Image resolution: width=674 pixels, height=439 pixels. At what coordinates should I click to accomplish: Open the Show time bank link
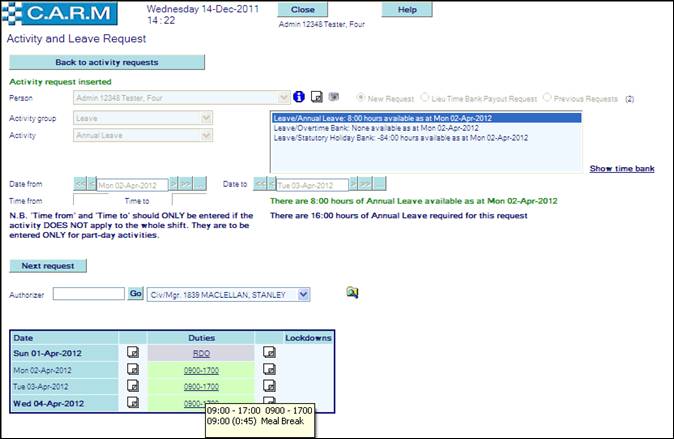click(x=621, y=169)
